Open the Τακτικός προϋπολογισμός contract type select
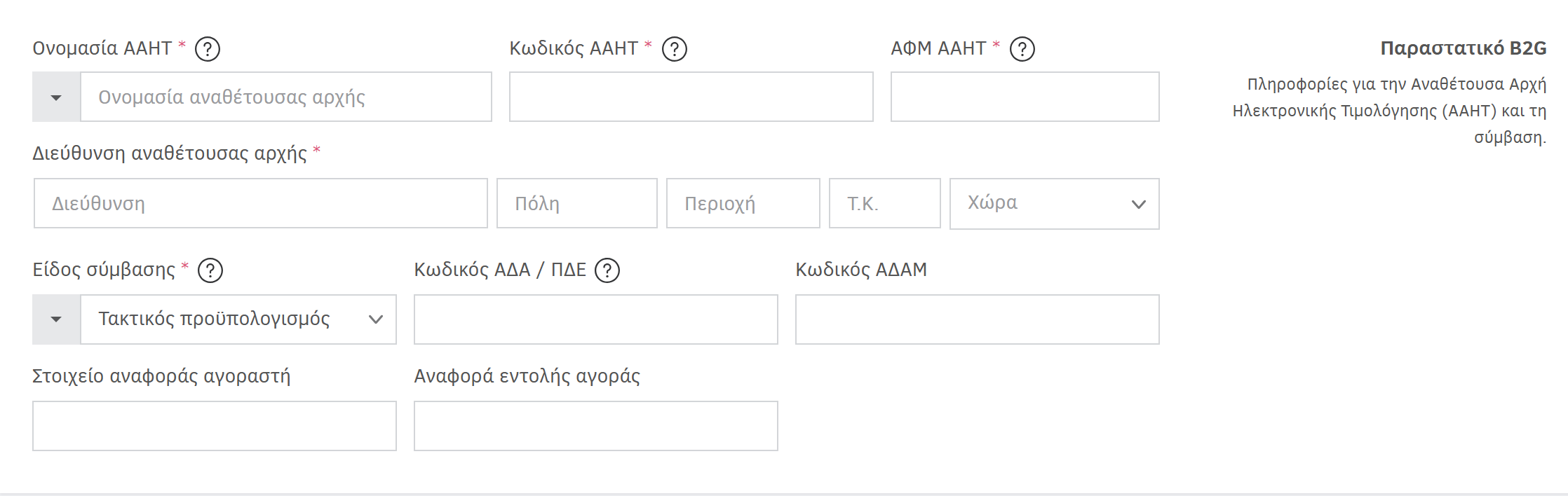This screenshot has height=496, width=1568. click(x=239, y=319)
